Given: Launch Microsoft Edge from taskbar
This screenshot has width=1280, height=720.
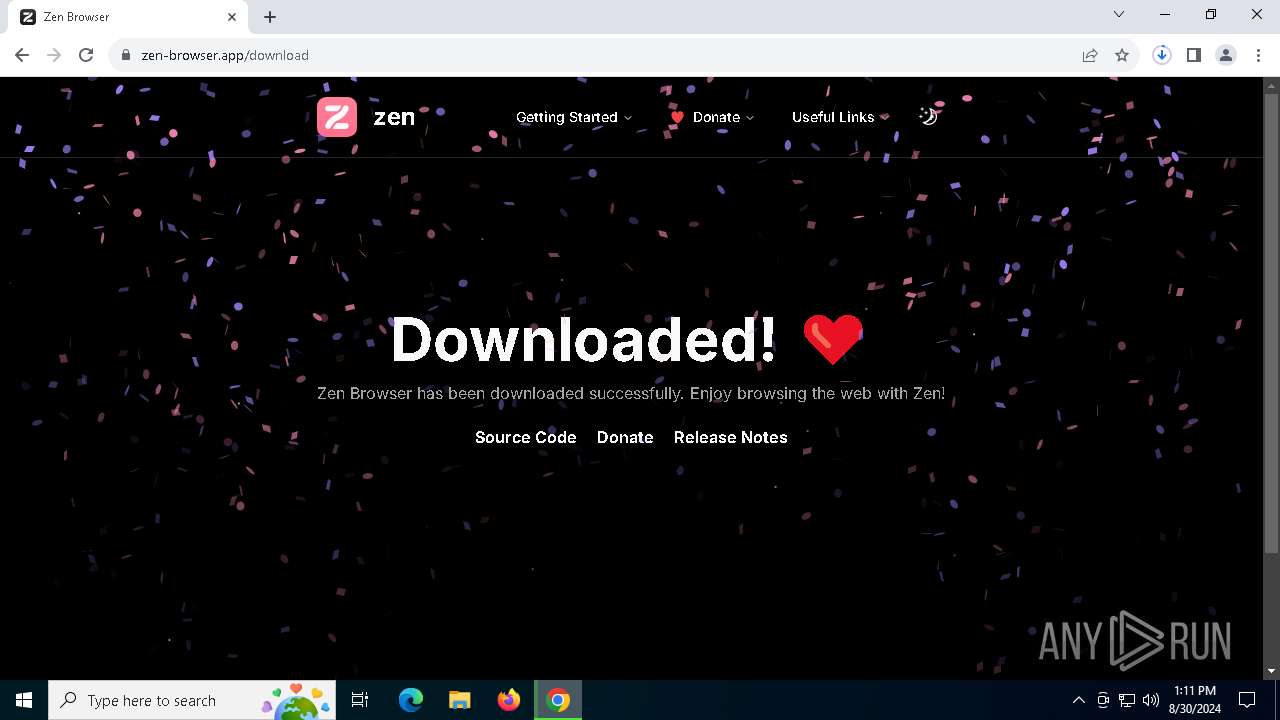Looking at the screenshot, I should [x=411, y=700].
